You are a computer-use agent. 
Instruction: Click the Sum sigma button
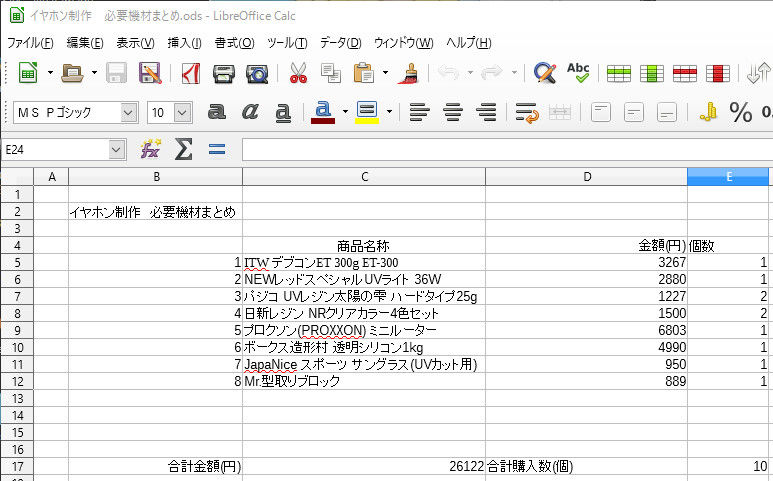(x=183, y=149)
